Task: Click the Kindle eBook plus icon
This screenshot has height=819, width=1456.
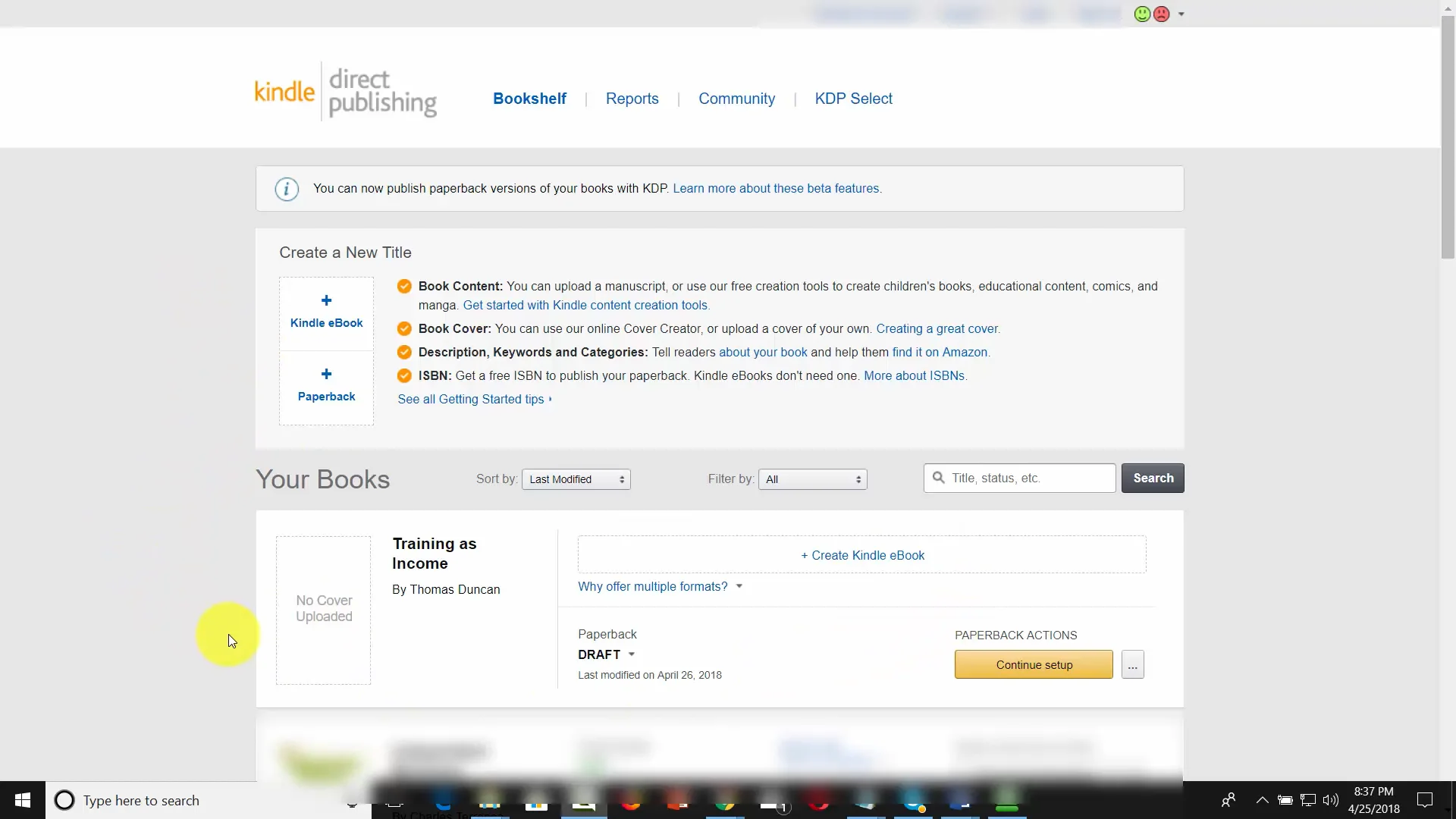Action: click(326, 300)
